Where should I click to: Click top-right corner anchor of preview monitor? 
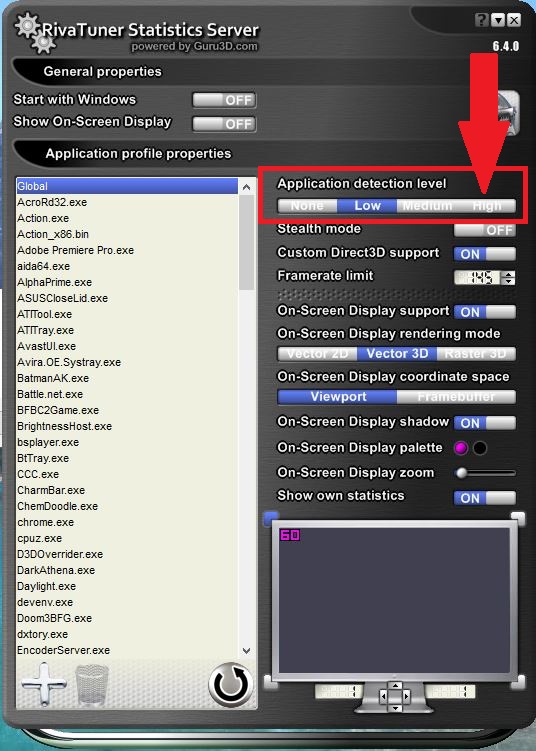click(518, 517)
